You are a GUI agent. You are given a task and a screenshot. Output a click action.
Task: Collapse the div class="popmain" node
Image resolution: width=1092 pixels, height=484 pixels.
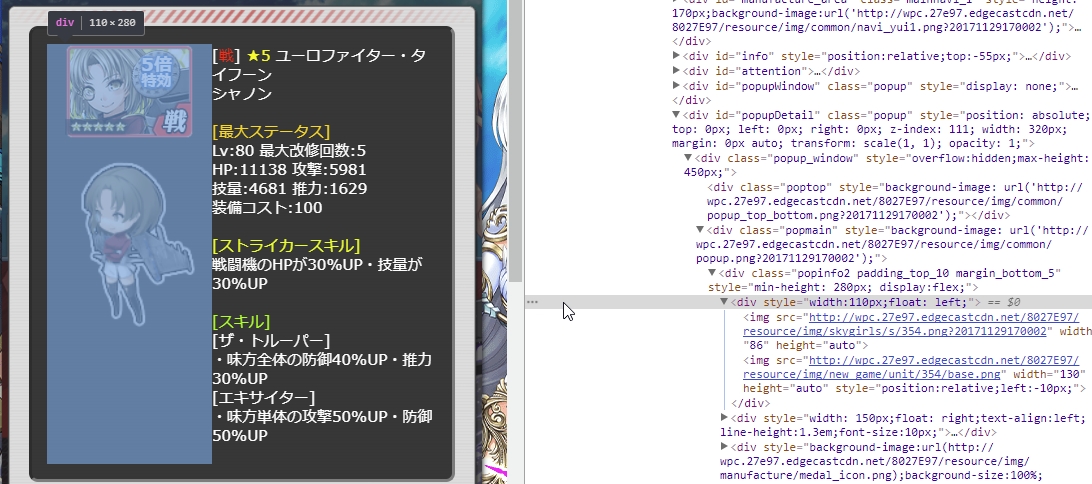pos(700,231)
